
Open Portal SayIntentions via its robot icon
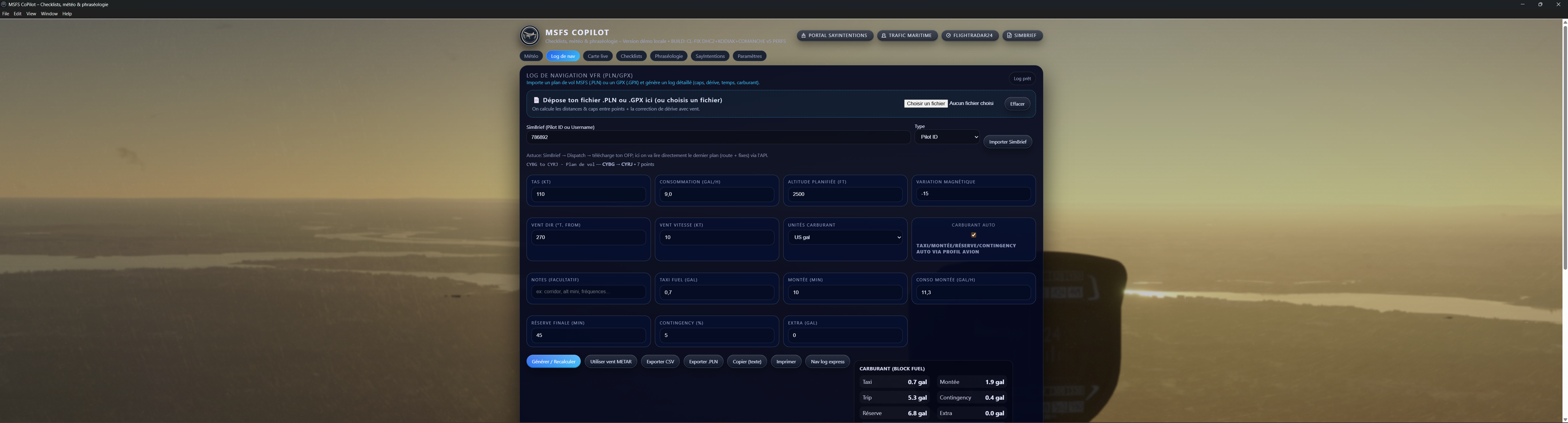pos(803,36)
